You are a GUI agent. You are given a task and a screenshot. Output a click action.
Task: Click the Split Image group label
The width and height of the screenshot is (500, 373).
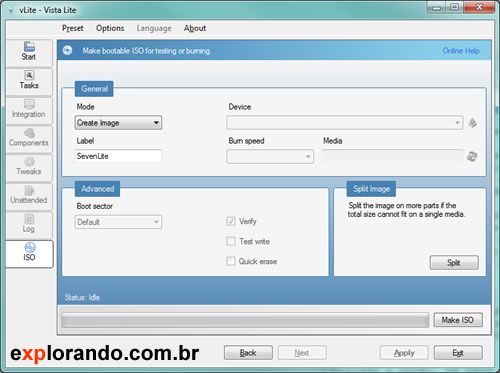tap(371, 189)
